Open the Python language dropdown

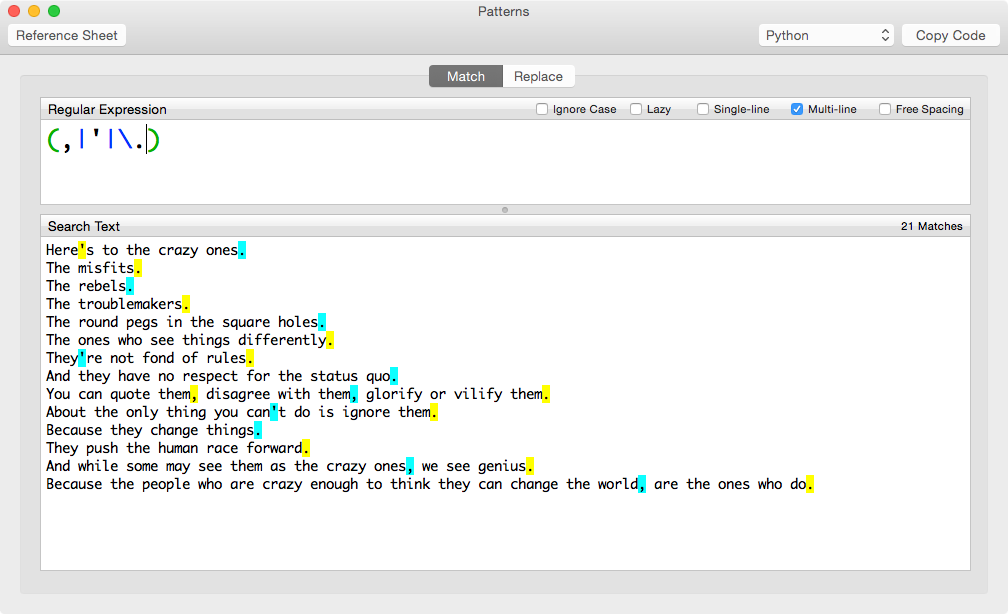(826, 35)
